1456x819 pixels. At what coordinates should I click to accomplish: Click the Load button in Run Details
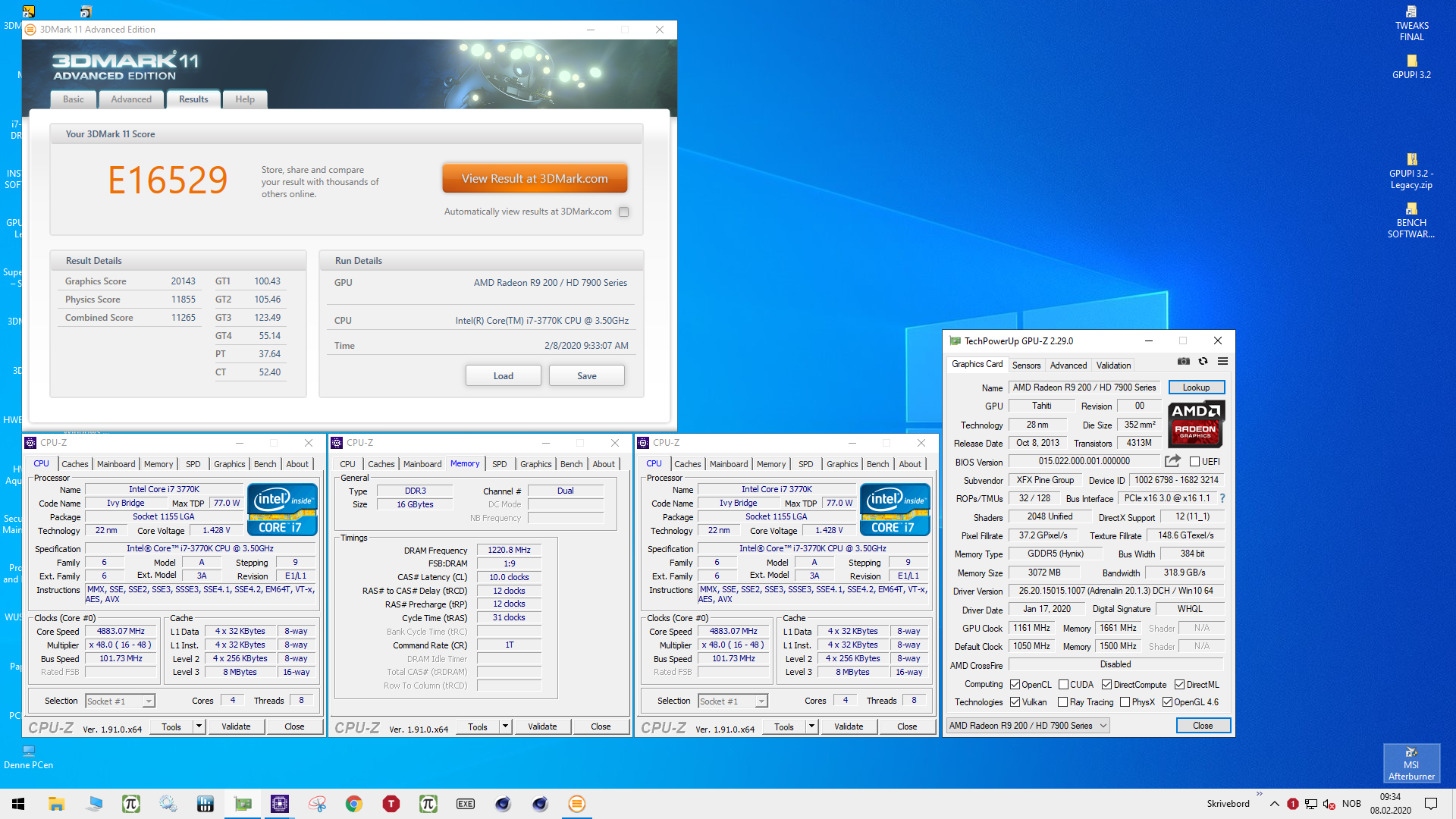[x=503, y=376]
